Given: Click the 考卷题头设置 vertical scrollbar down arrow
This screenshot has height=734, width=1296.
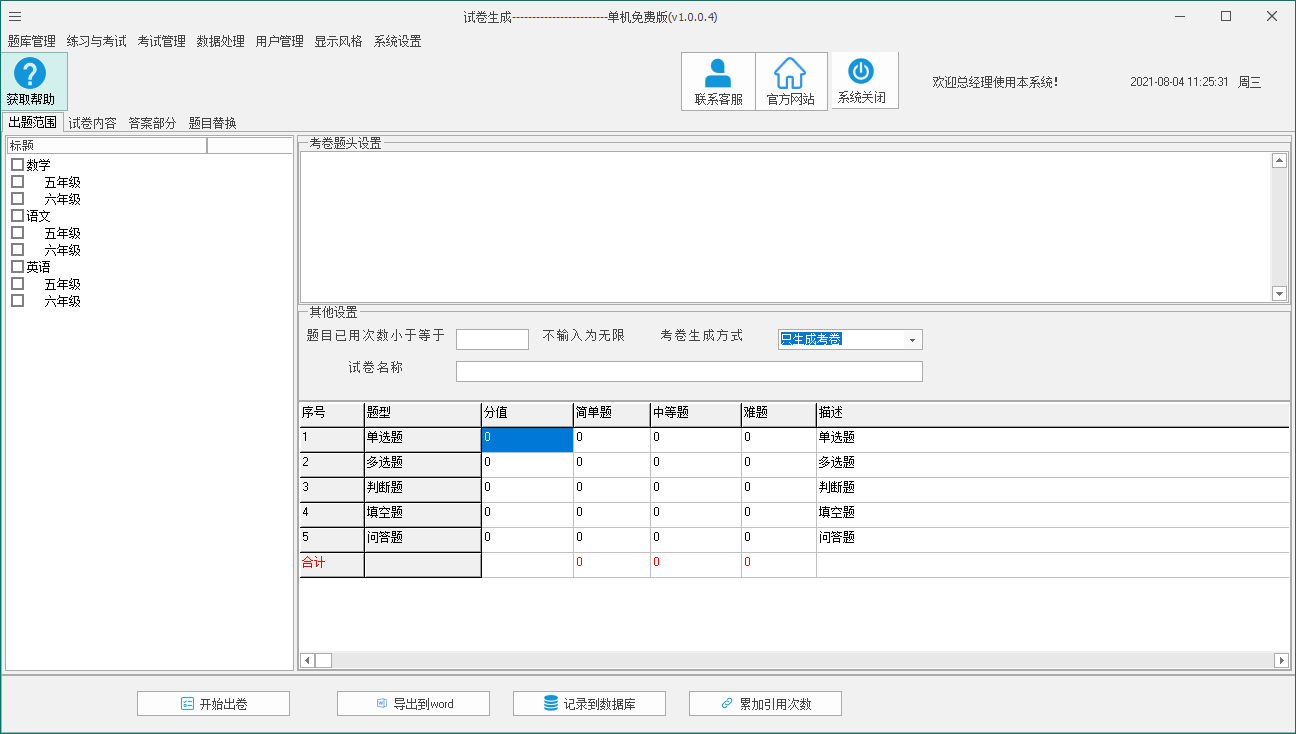Looking at the screenshot, I should click(x=1280, y=293).
